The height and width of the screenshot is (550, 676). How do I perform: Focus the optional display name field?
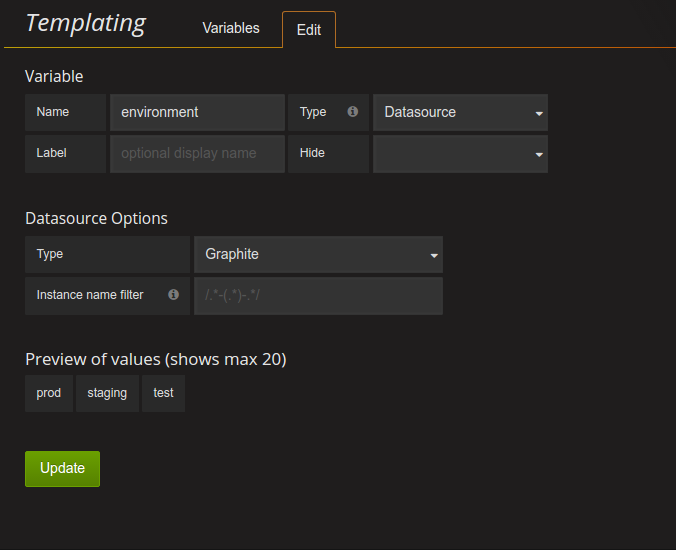pos(197,154)
